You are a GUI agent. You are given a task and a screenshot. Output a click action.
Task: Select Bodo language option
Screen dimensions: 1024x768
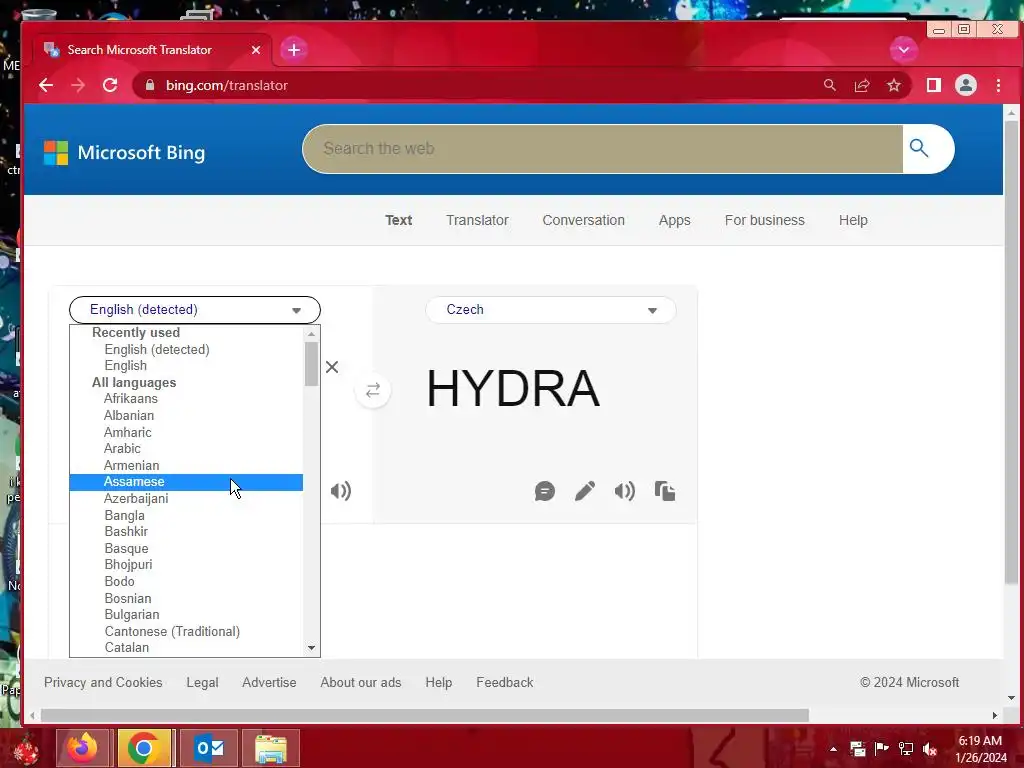[x=186, y=581]
